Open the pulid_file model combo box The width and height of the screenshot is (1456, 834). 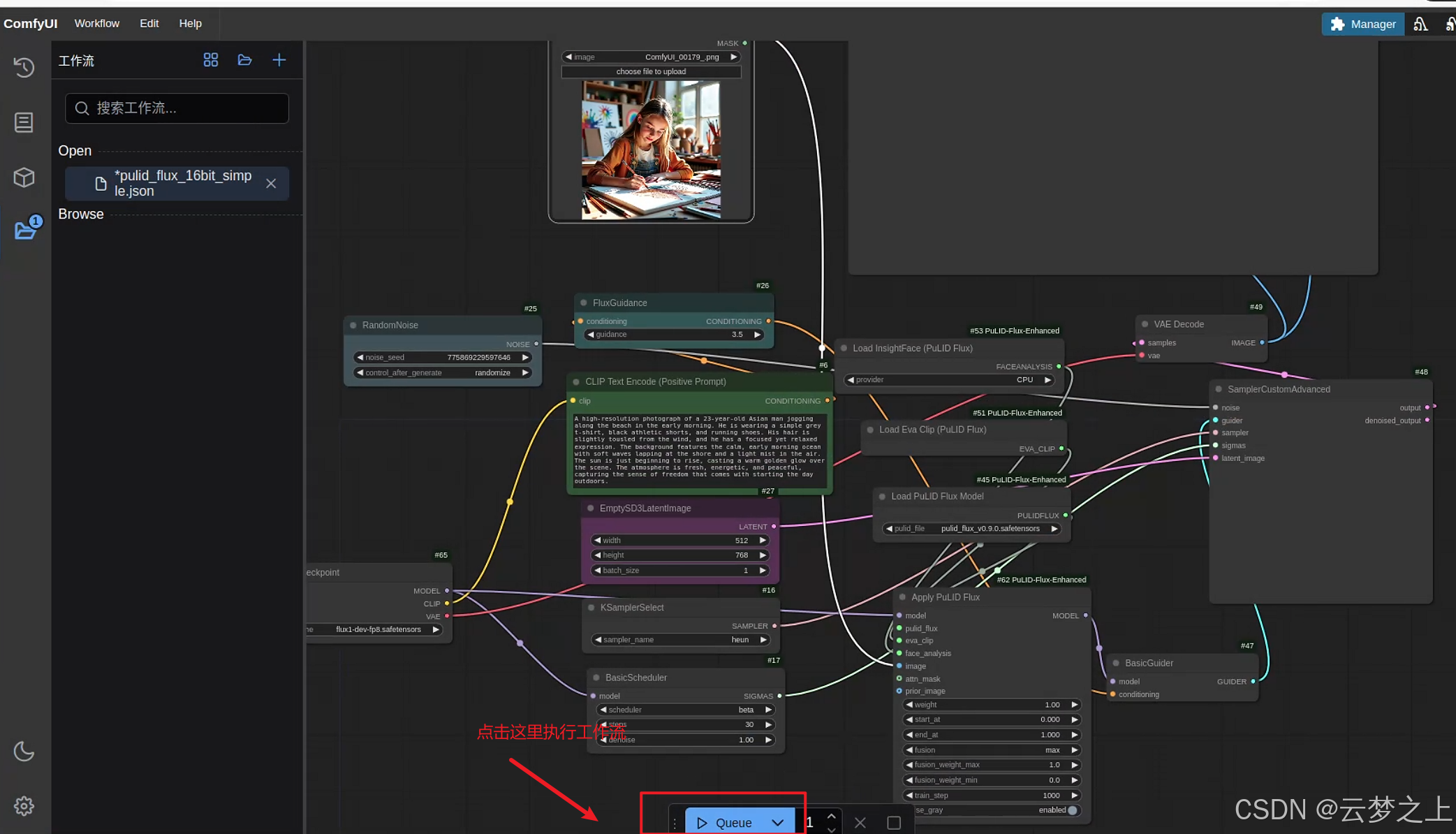coord(972,529)
